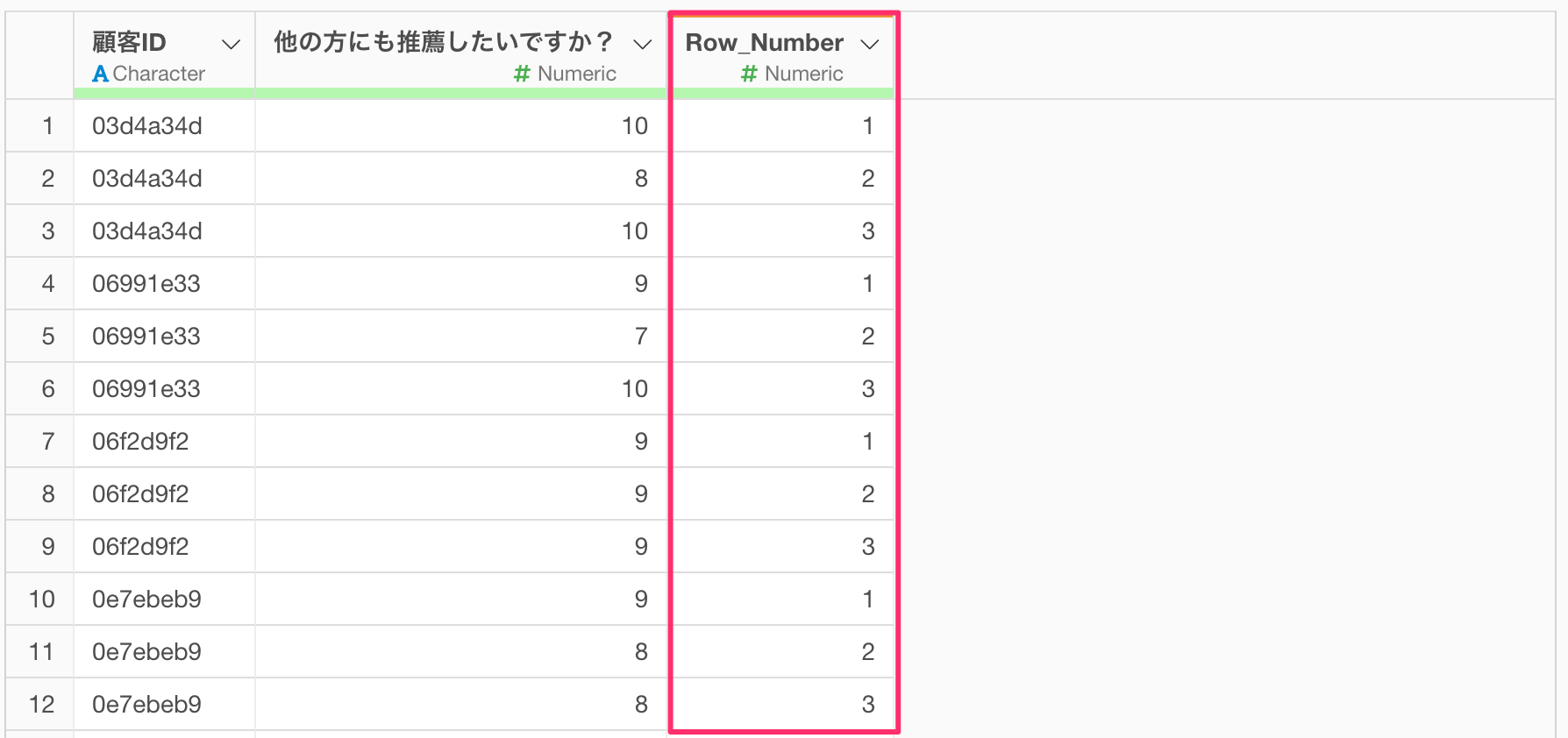Open the 顧客ID column dropdown menu
Screen dimensions: 1568x738
[x=231, y=44]
